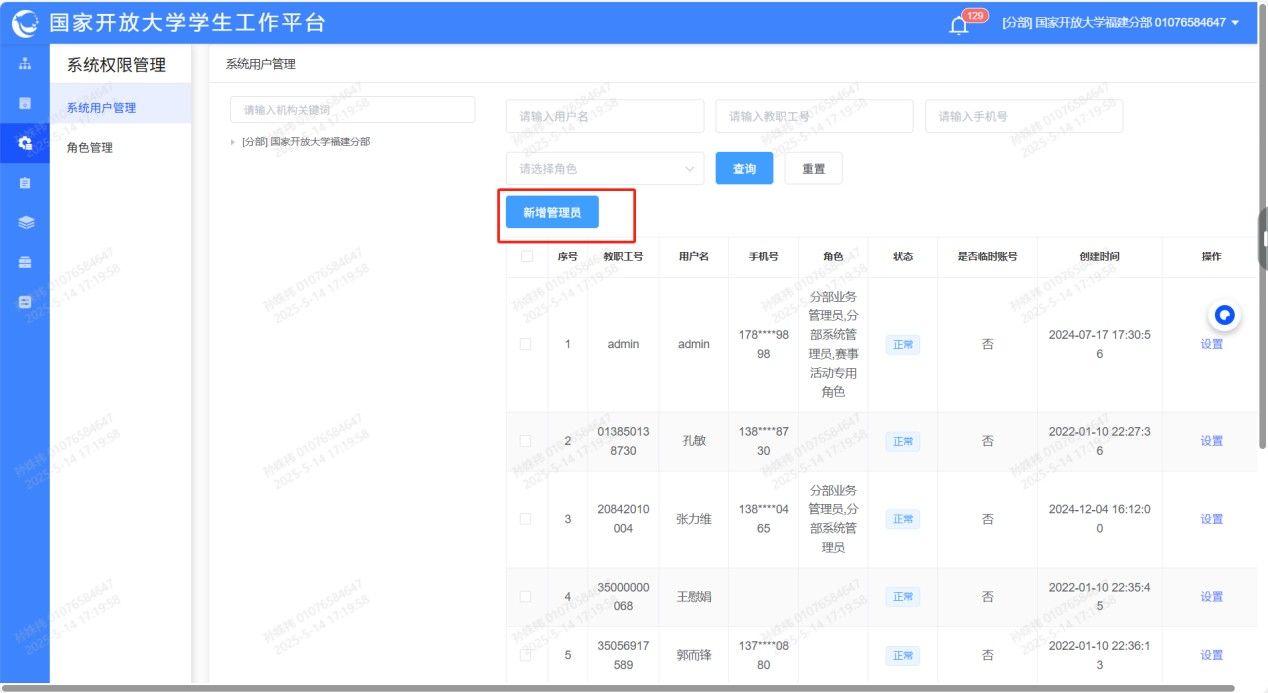Open the clipboard icon in left sidebar
The width and height of the screenshot is (1268, 693).
25,183
